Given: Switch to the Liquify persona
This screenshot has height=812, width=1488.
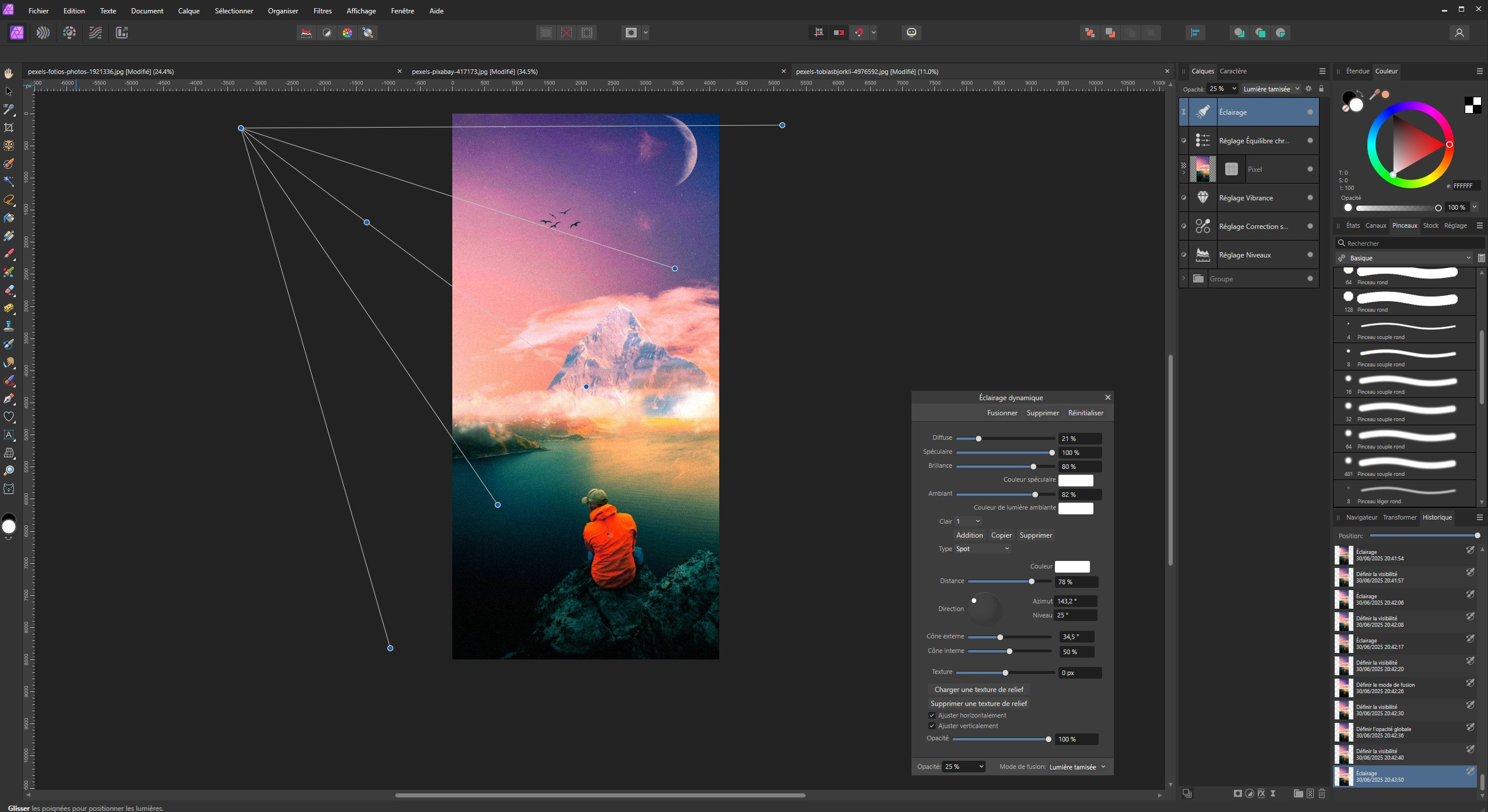Looking at the screenshot, I should [43, 33].
